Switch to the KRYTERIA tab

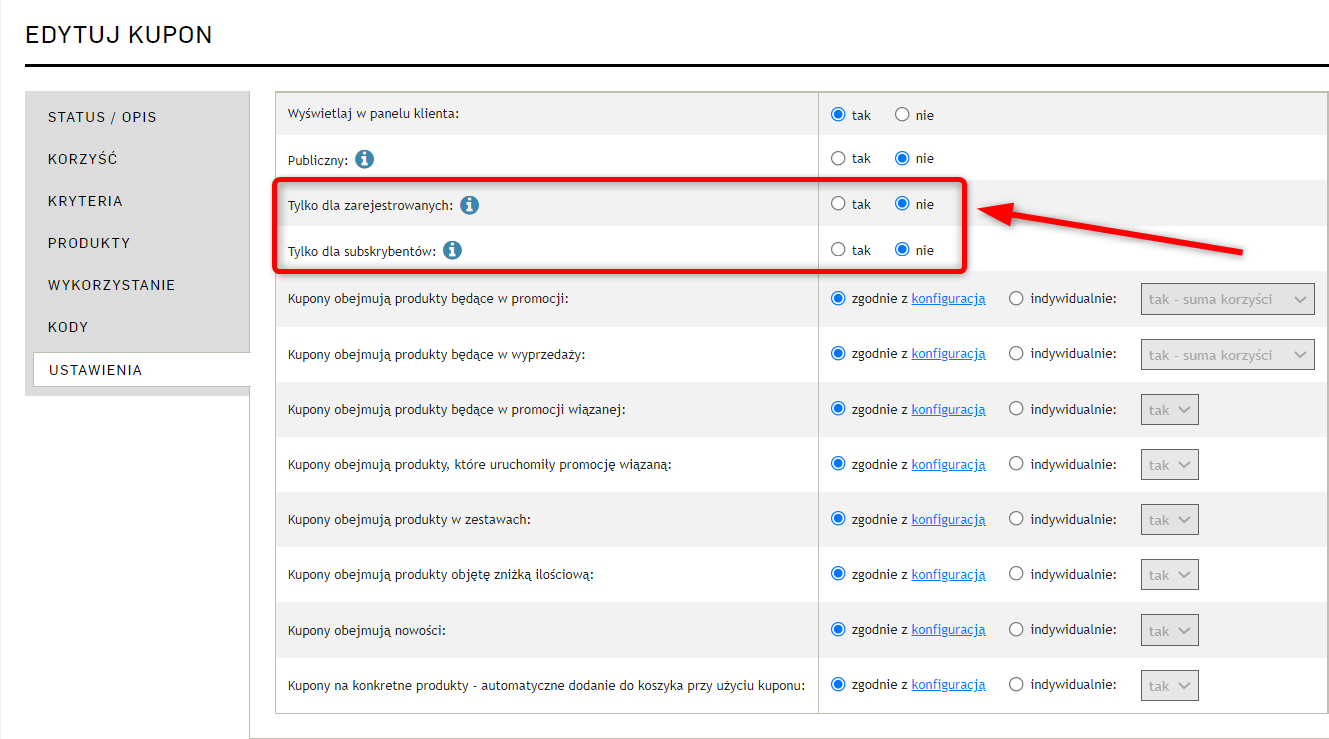point(85,201)
